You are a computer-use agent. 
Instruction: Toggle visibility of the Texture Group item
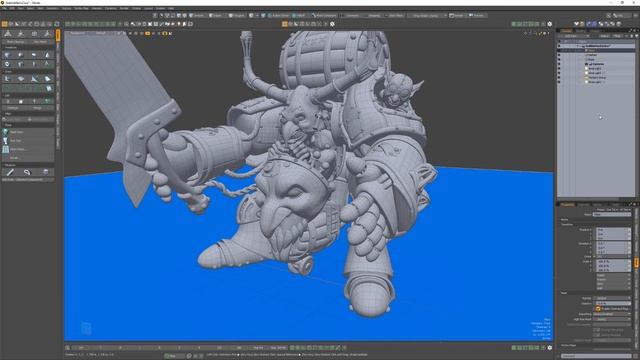559,77
